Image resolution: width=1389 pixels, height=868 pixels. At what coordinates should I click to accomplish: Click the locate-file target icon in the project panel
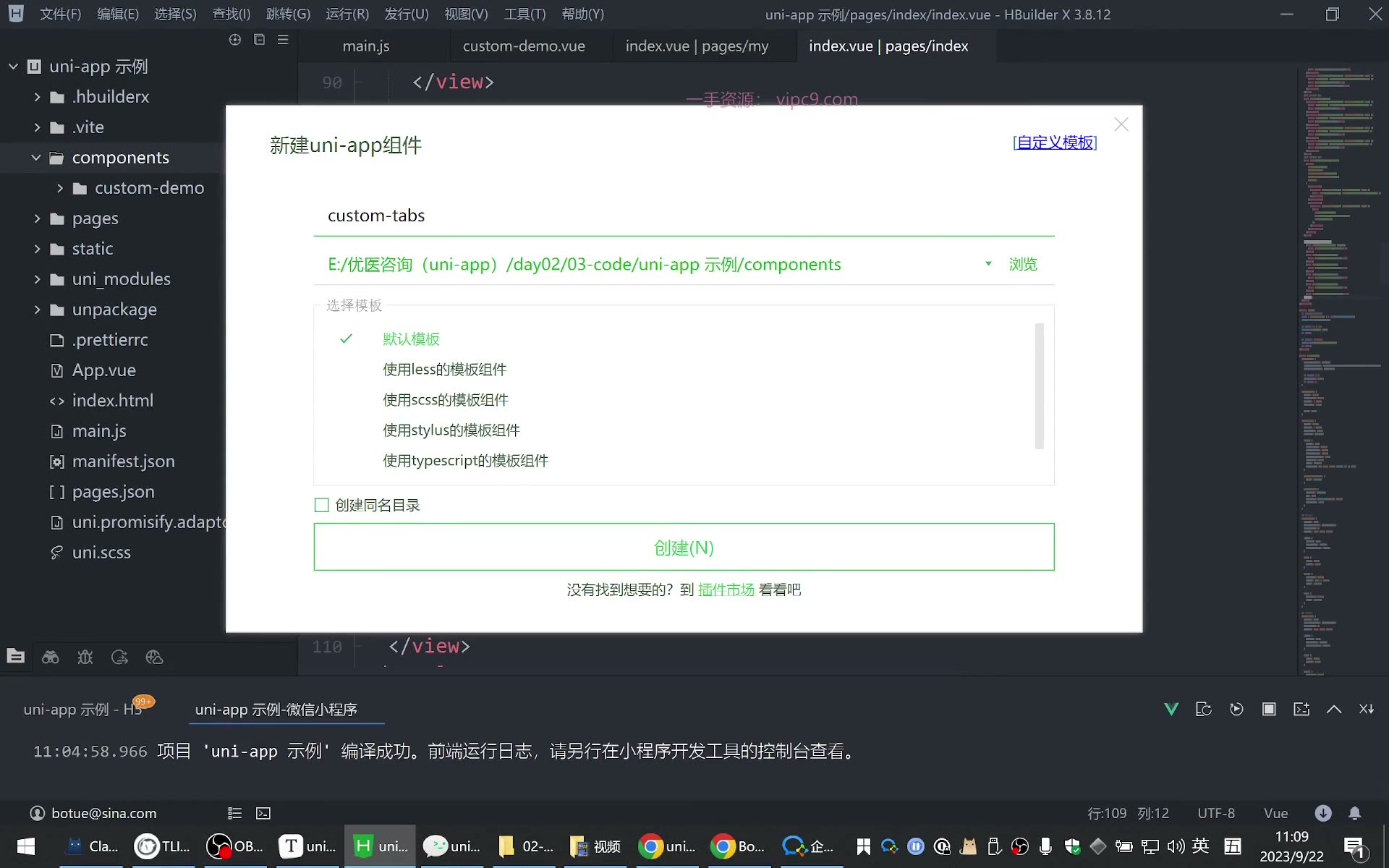[x=235, y=40]
